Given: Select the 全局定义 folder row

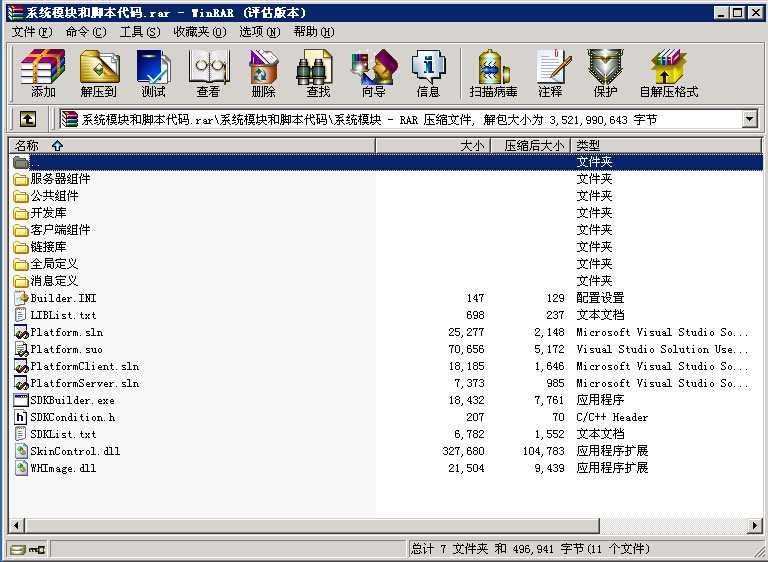Looking at the screenshot, I should [x=386, y=264].
